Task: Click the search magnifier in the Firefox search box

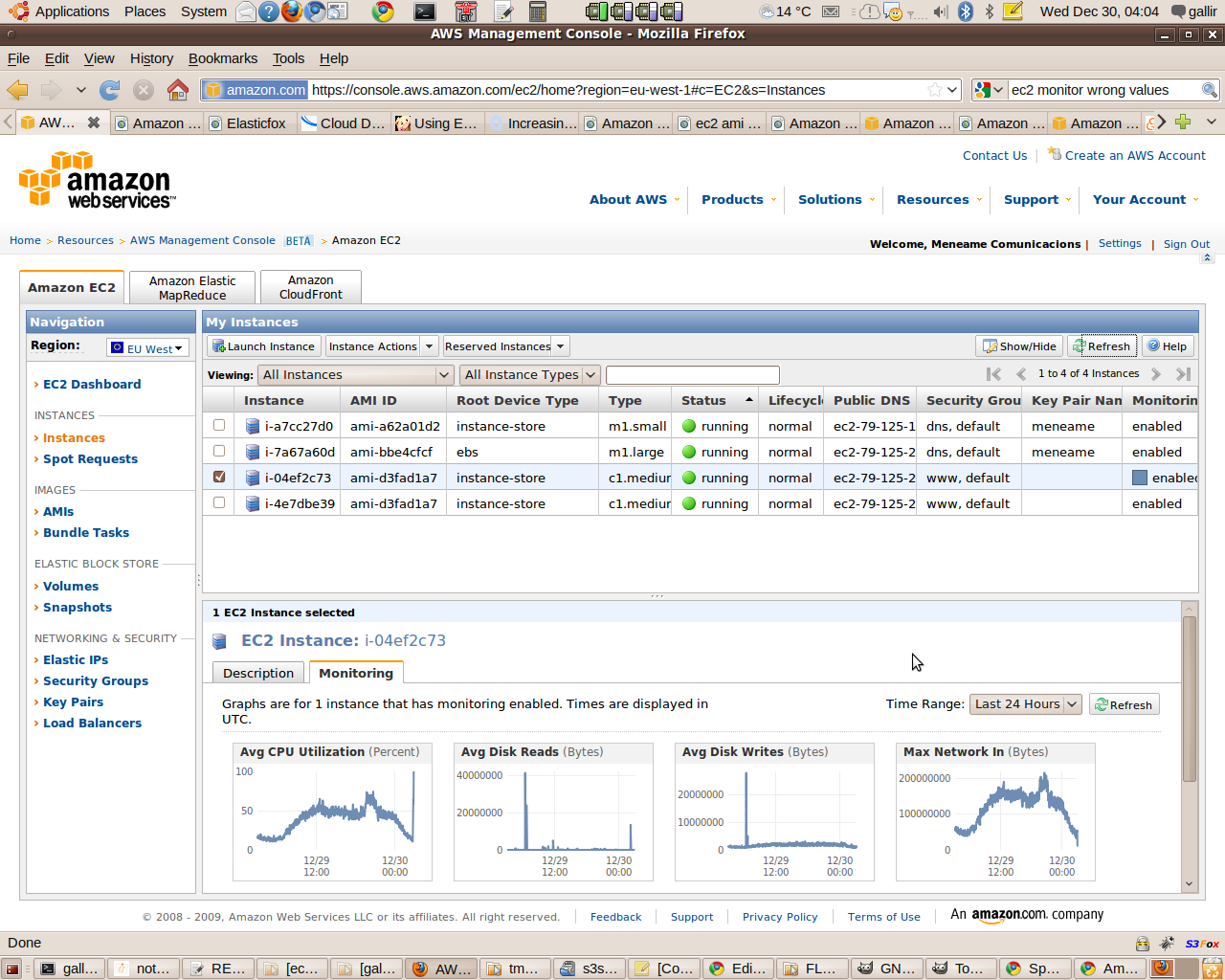Action: (1210, 90)
